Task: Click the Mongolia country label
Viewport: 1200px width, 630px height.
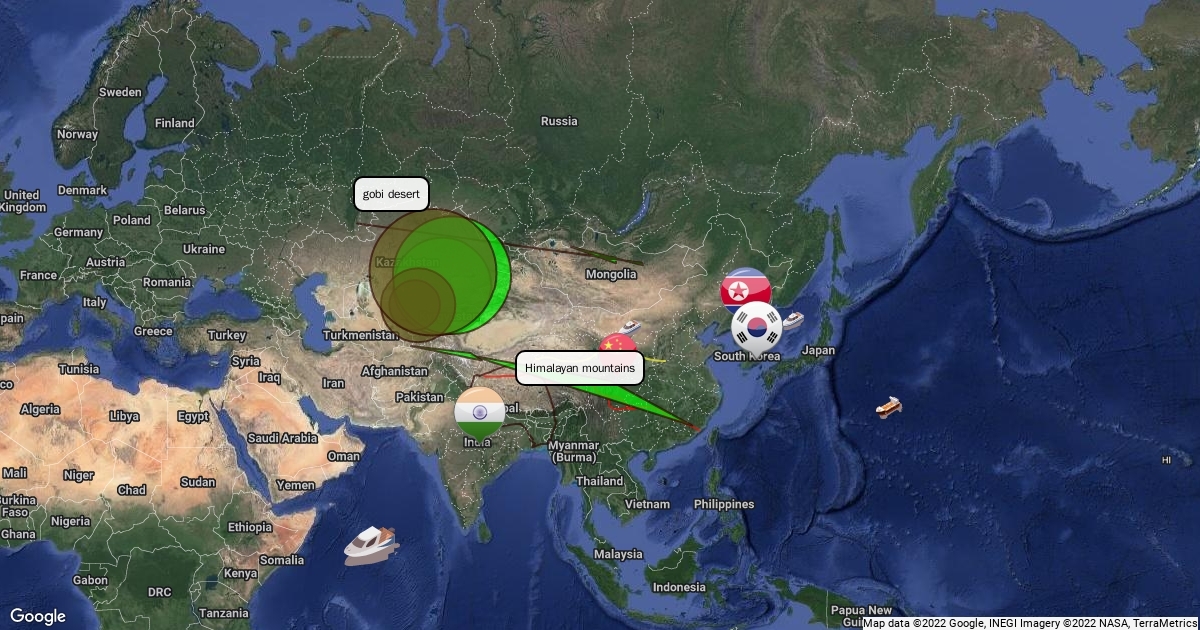Action: point(611,274)
